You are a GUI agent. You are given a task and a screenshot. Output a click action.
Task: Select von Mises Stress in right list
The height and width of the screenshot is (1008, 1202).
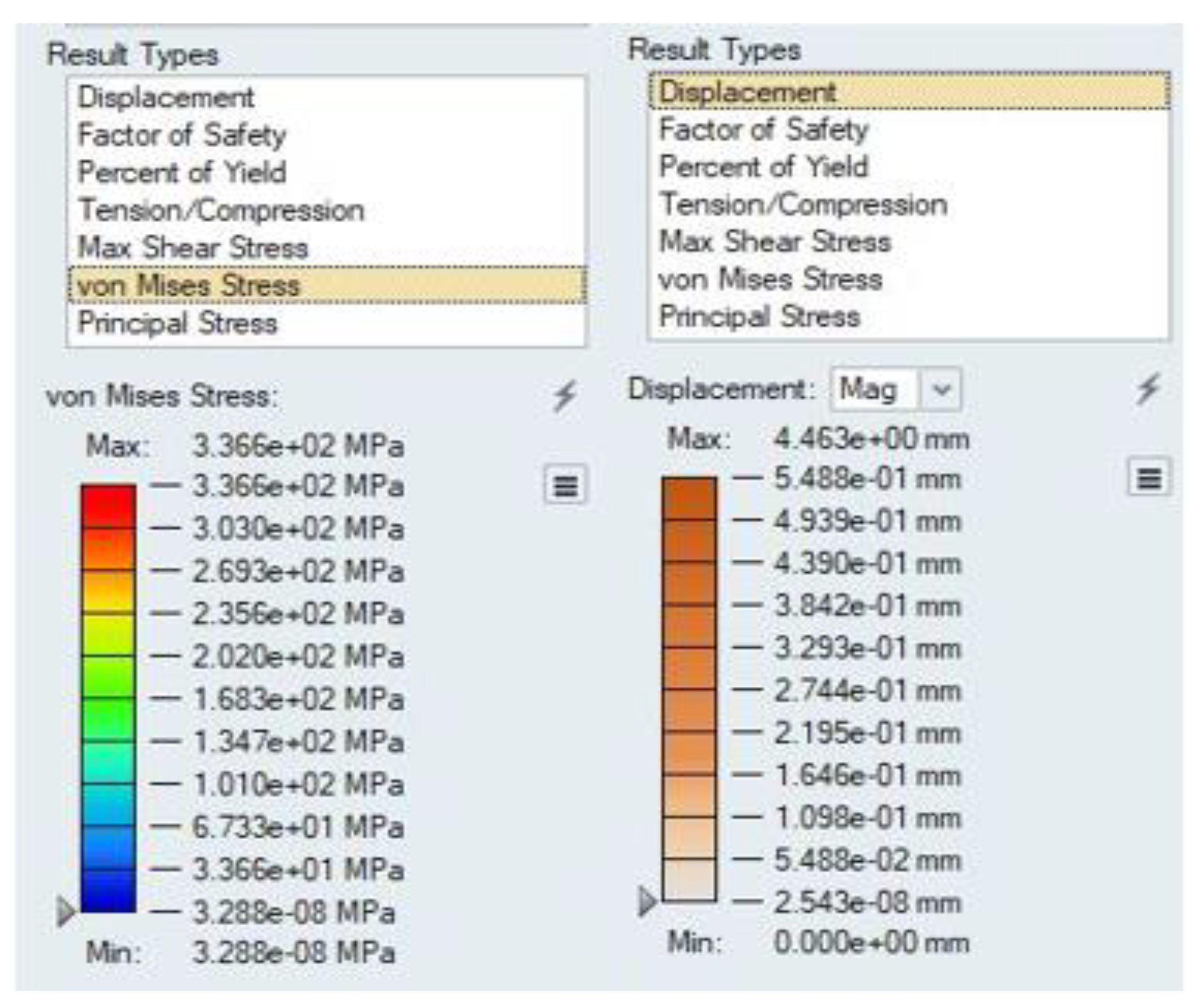tap(770, 279)
